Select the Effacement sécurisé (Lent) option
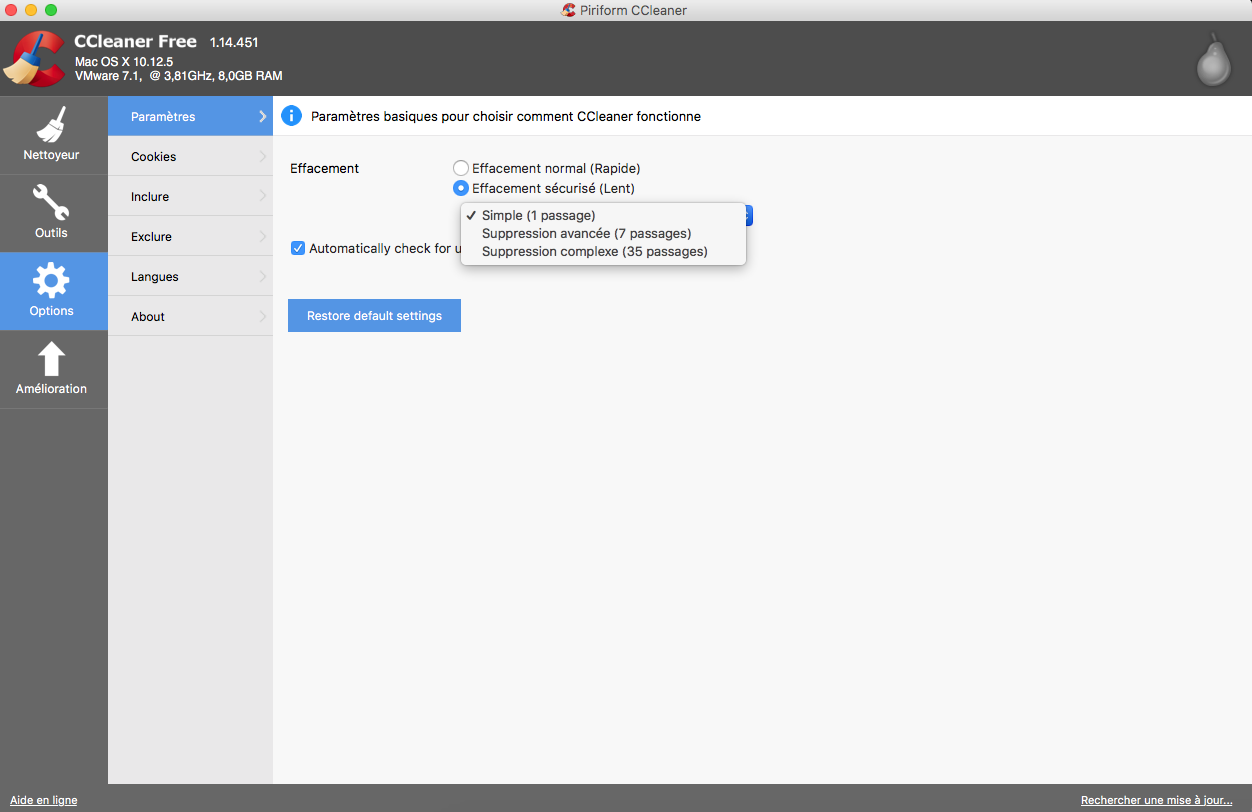Viewport: 1252px width, 812px height. point(460,188)
